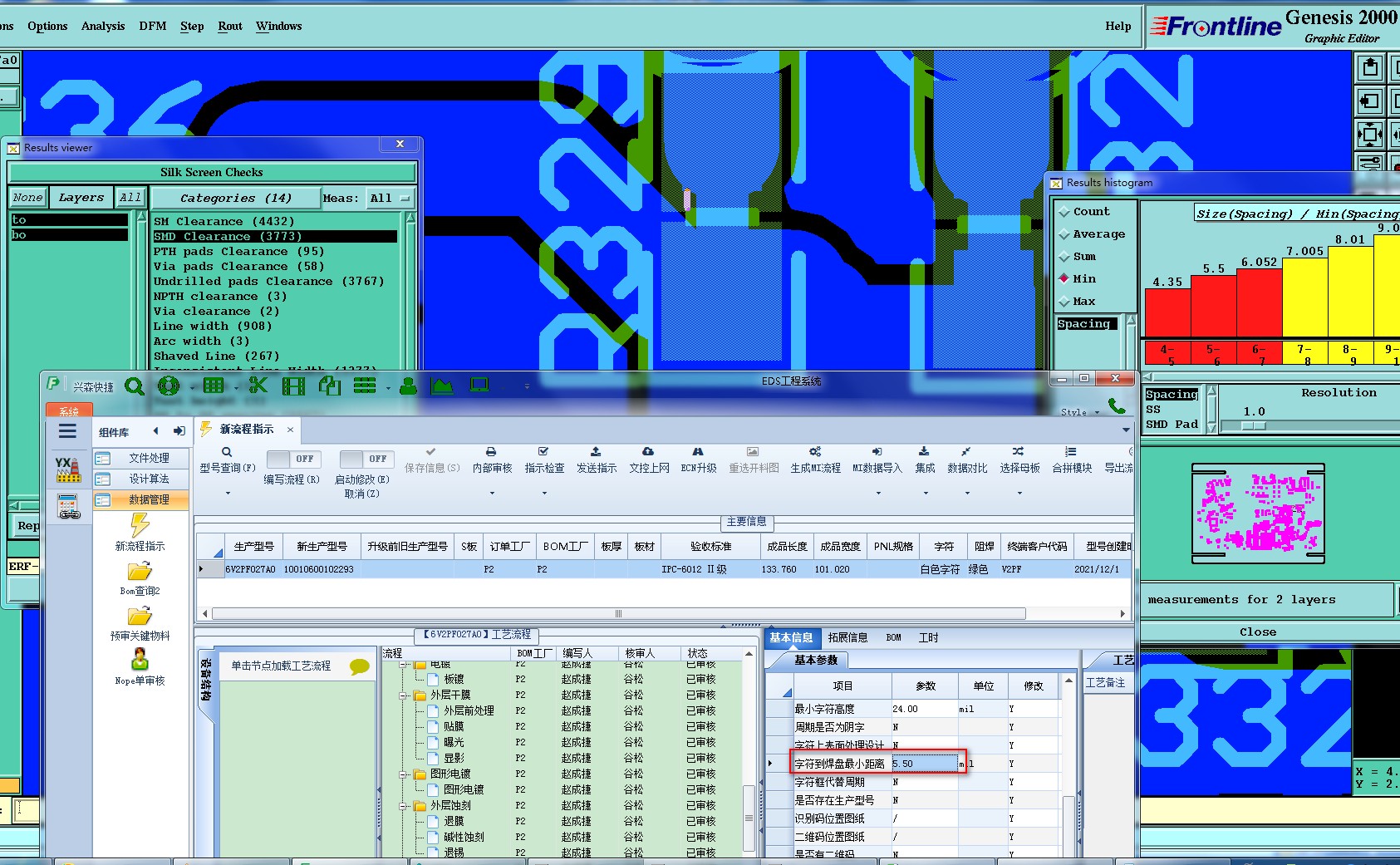The image size is (1400, 865).
Task: Click Categories (14) button
Action: (235, 199)
